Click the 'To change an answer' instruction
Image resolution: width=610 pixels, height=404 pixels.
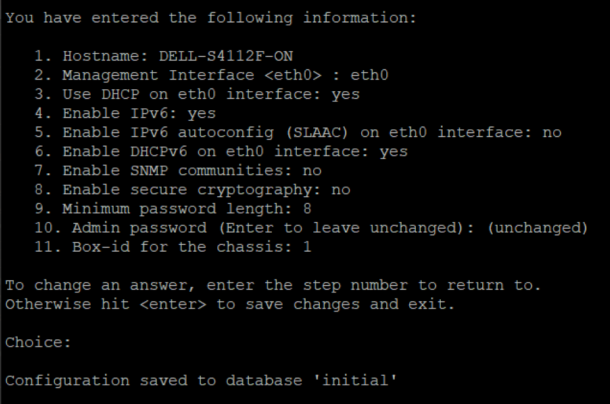coord(272,285)
